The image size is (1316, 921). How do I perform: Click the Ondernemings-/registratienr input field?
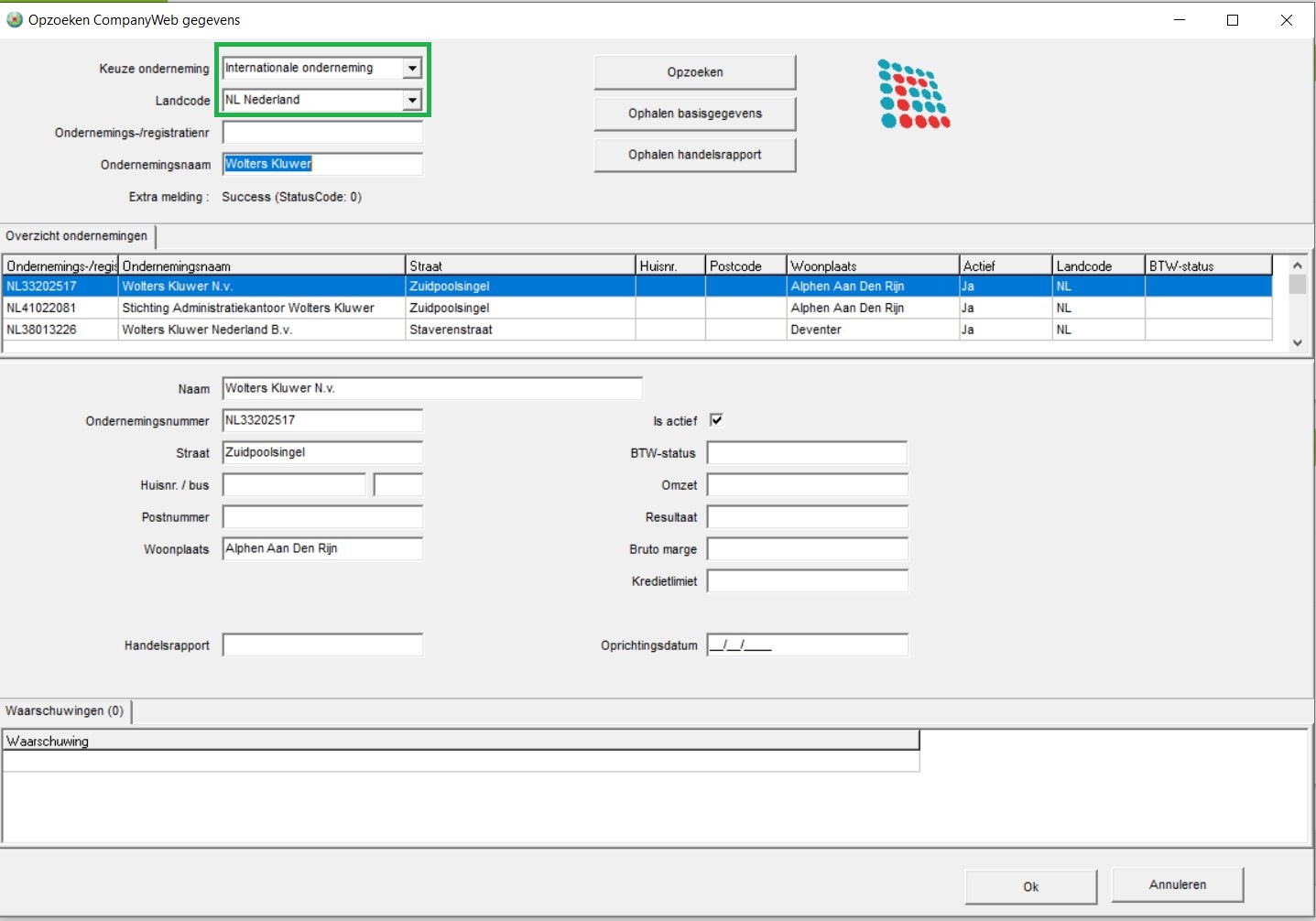point(322,133)
